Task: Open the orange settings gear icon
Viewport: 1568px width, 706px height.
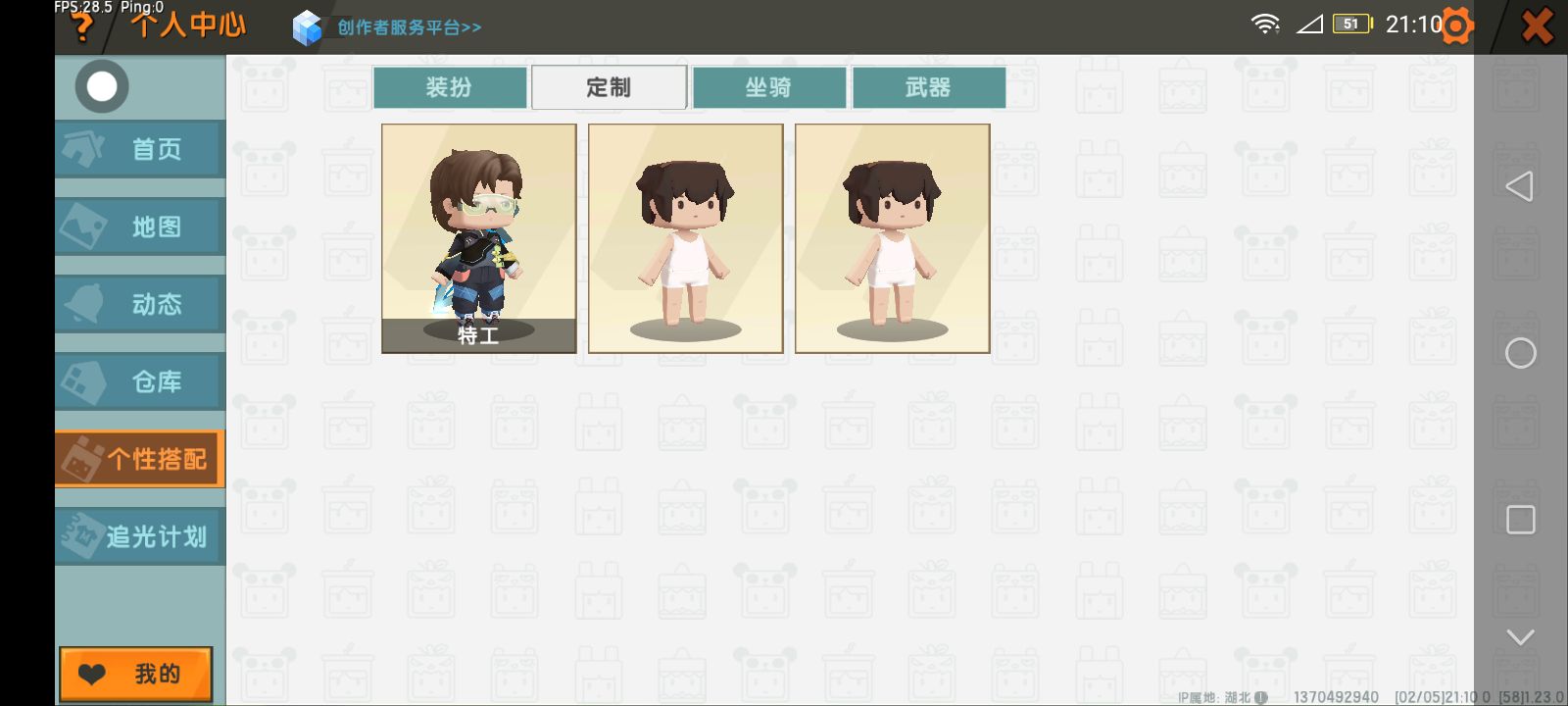Action: 1457,26
